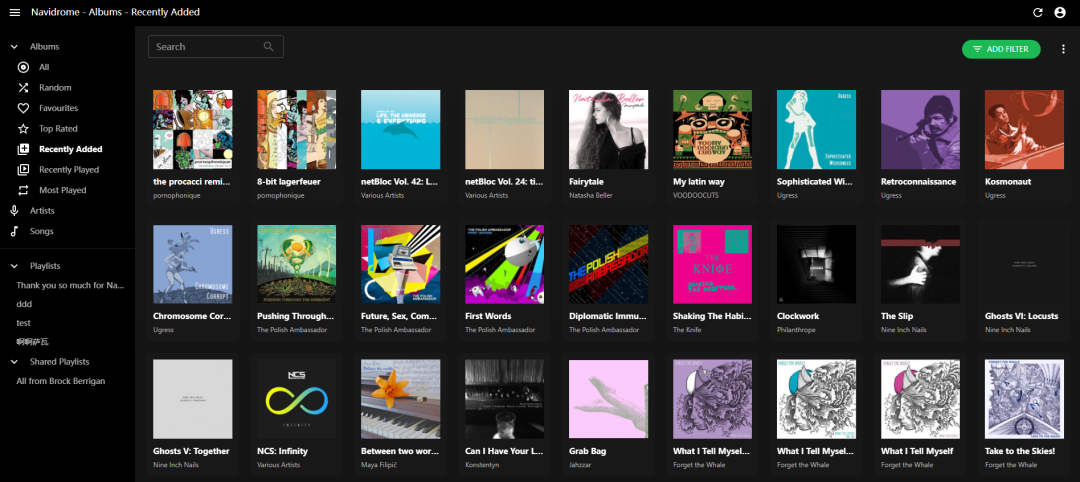Collapse the Shared Playlists chevron

click(14, 362)
